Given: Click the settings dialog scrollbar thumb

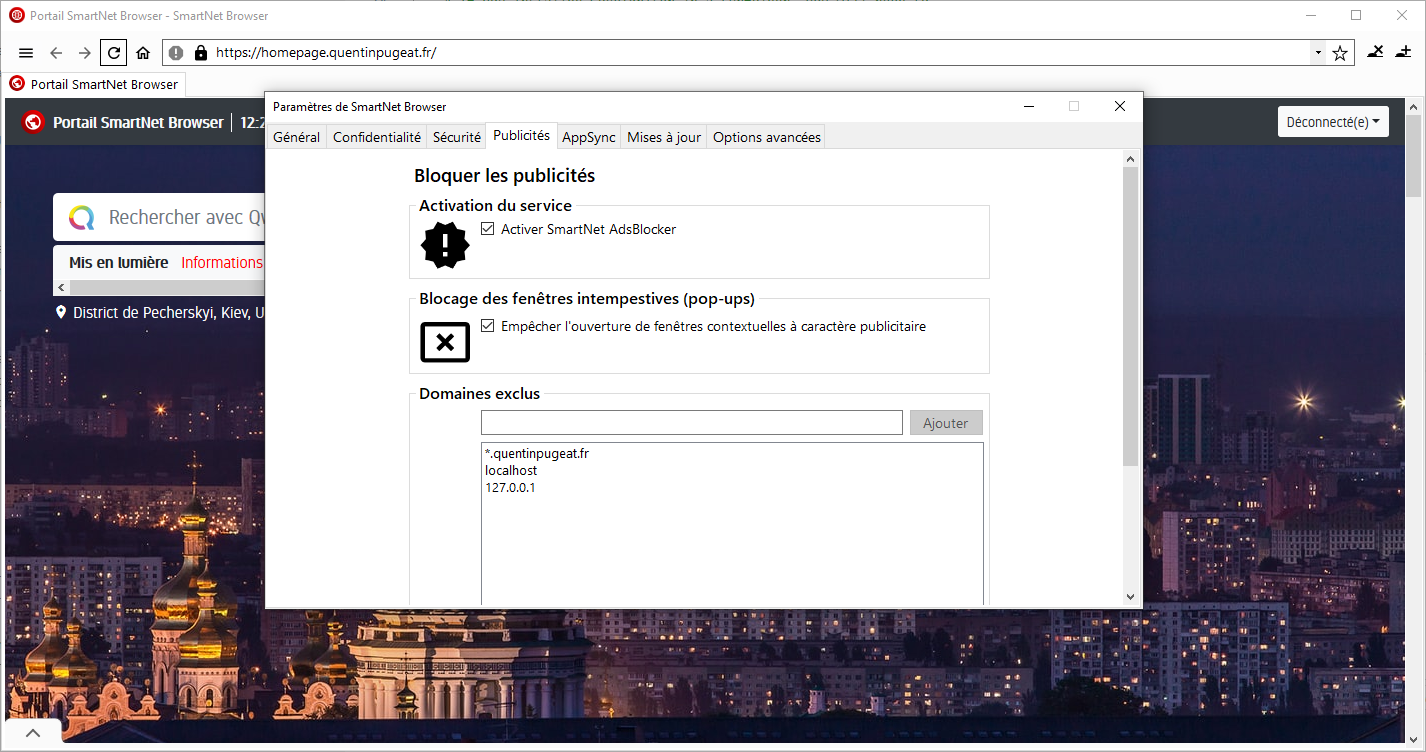Looking at the screenshot, I should click(1131, 316).
